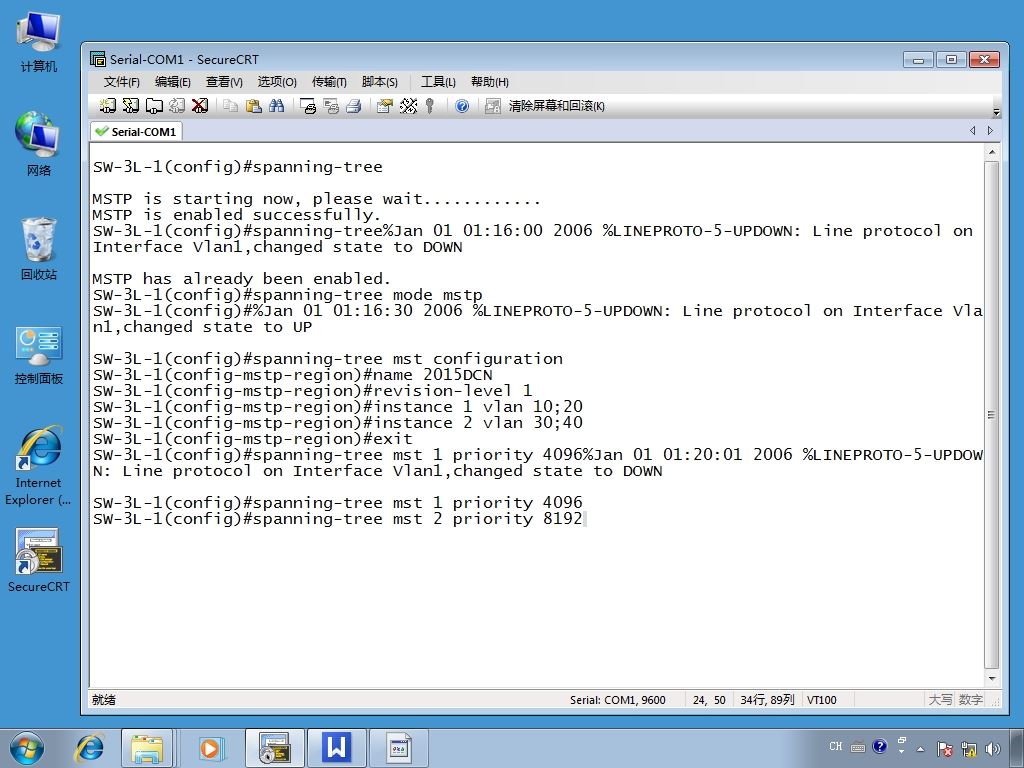
Task: Click the Windows Media Player taskbar icon
Action: (210, 748)
